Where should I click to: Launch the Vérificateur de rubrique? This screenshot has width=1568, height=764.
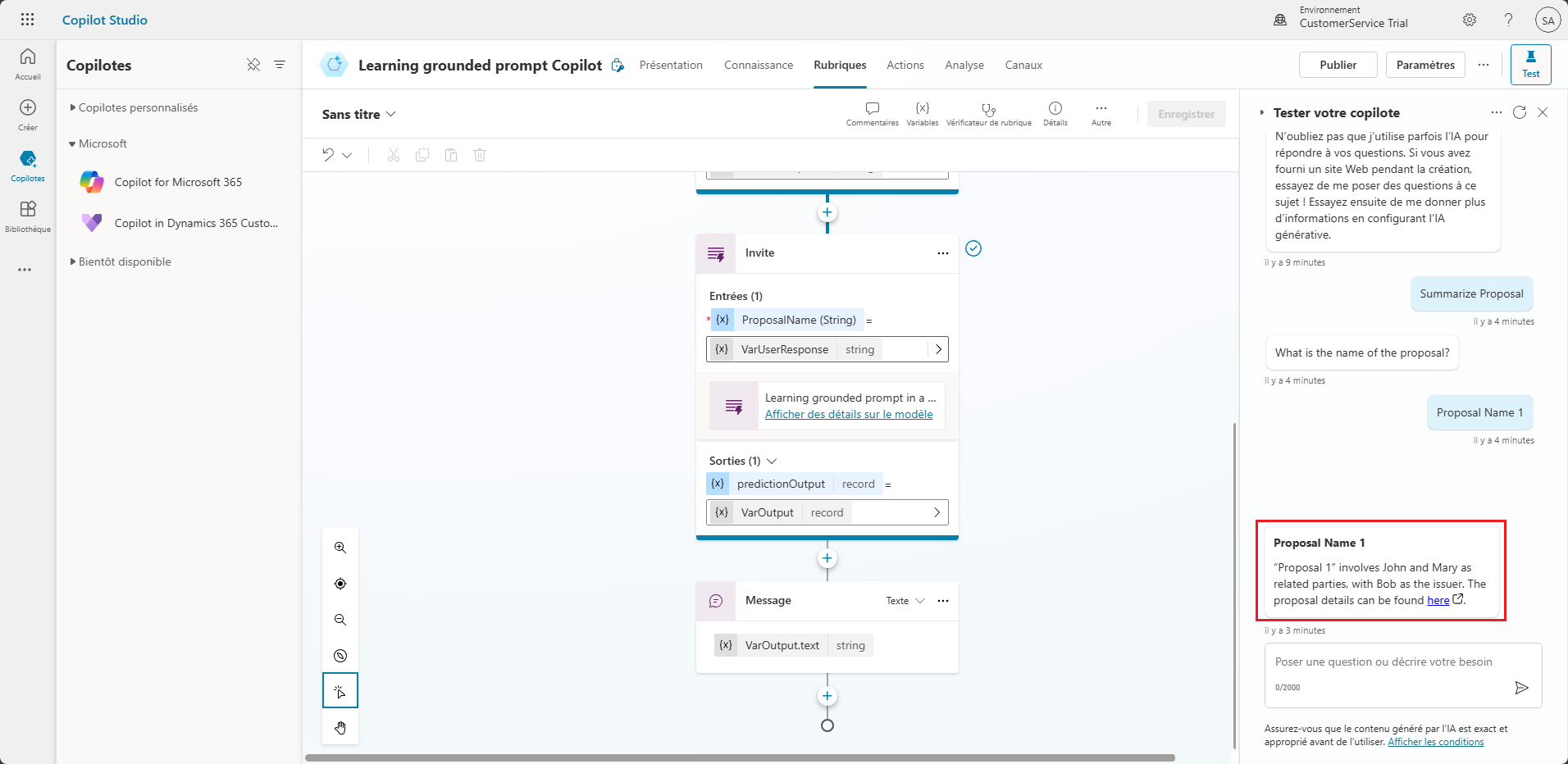click(988, 113)
